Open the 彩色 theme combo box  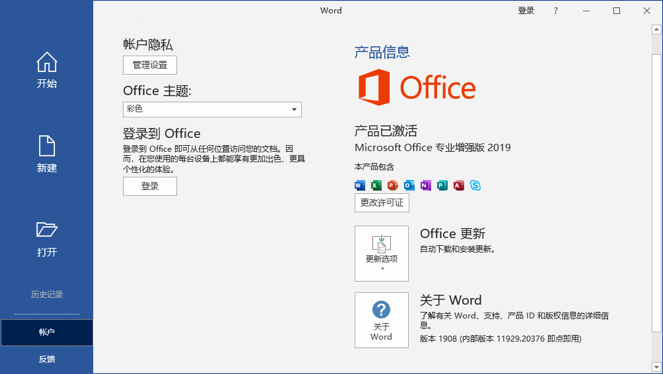212,109
